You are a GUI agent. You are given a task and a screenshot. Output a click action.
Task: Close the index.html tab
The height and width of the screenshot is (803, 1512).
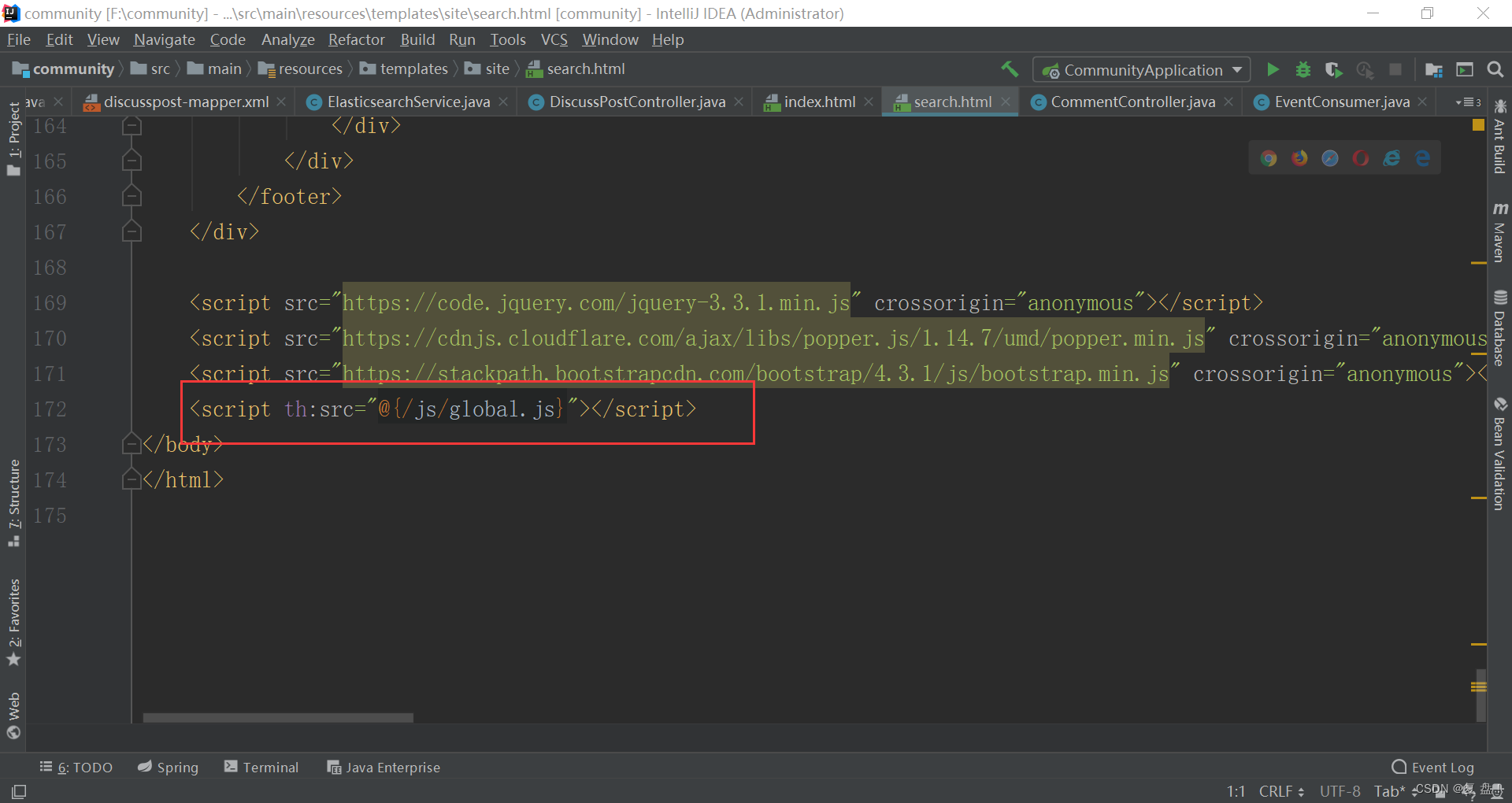tap(869, 102)
